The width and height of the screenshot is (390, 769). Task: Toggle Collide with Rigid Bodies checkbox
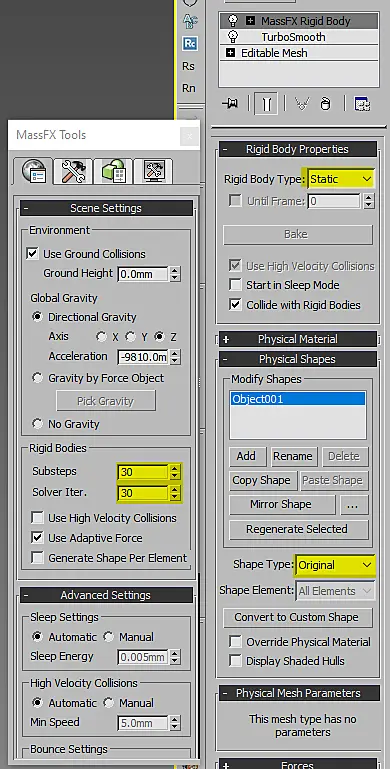pos(236,305)
